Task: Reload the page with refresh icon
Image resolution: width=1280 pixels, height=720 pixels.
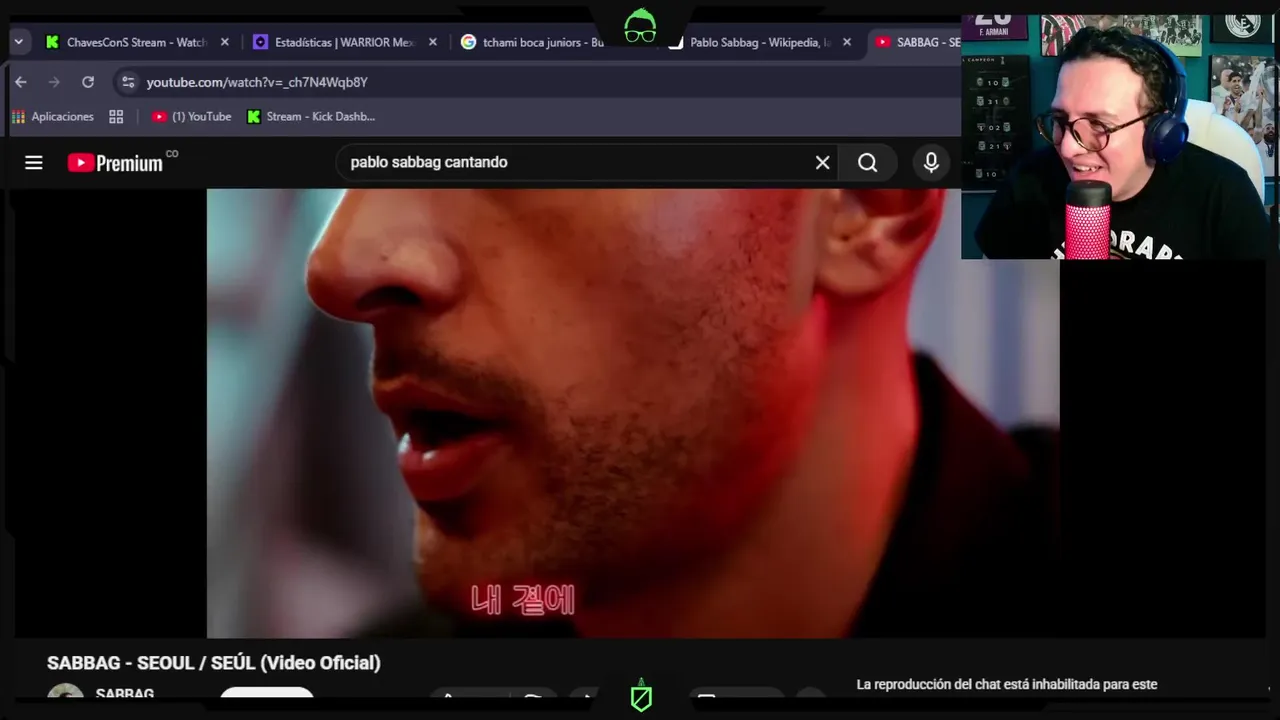Action: [88, 82]
